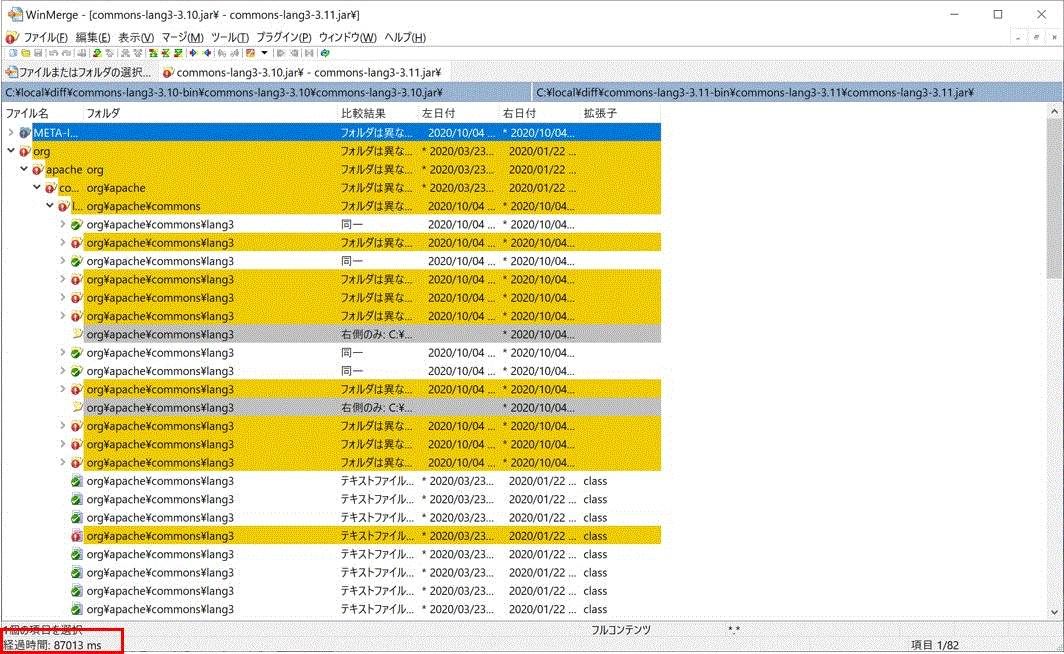
Task: Close the inner document window
Action: click(x=1054, y=37)
